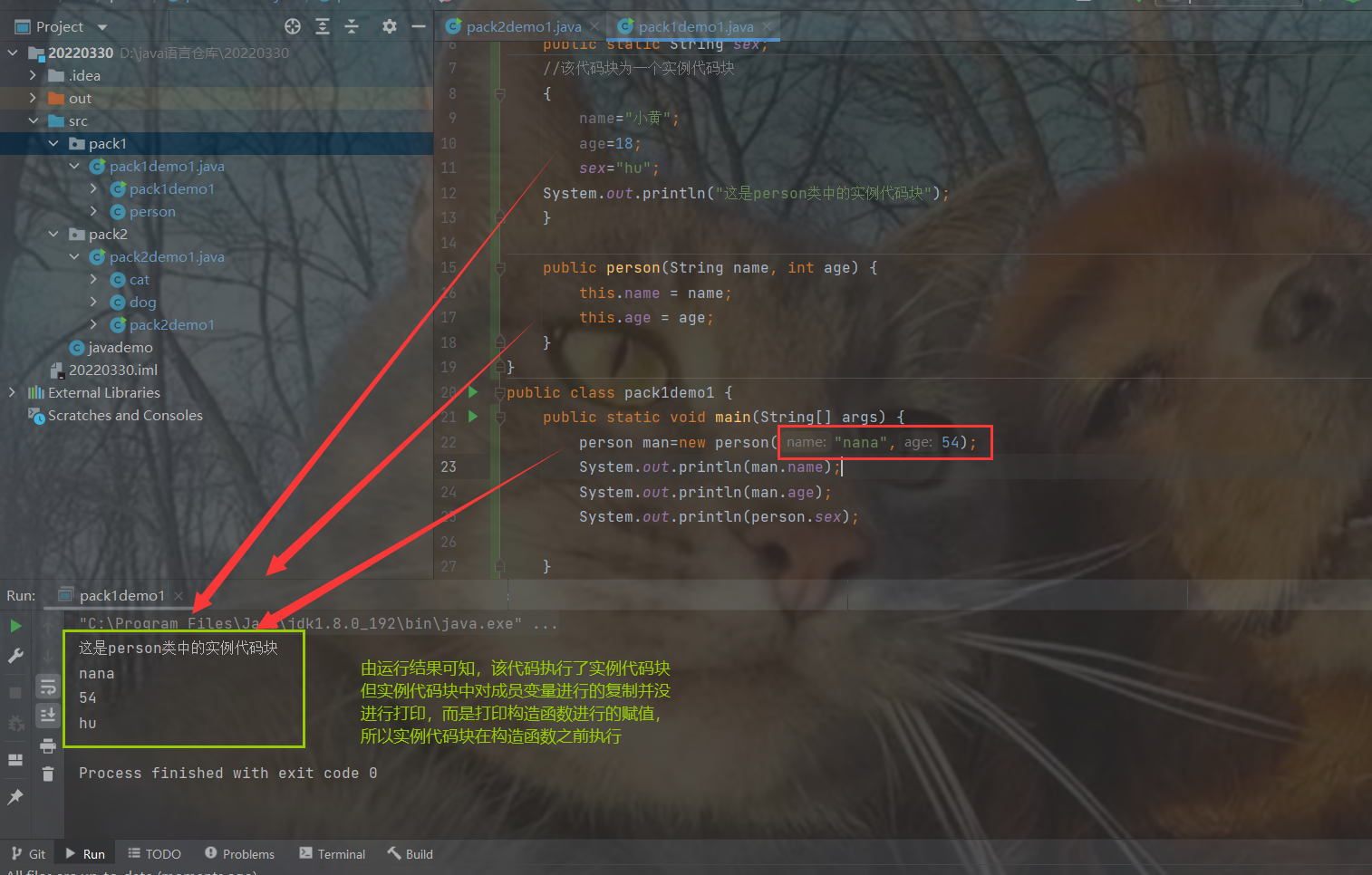Click the greyed bug icon in Run panel
Image resolution: width=1372 pixels, height=875 pixels.
[x=15, y=723]
